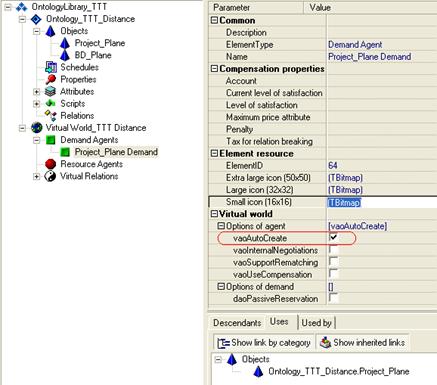Switch to the Used by tab
The width and height of the screenshot is (437, 385).
click(x=316, y=323)
